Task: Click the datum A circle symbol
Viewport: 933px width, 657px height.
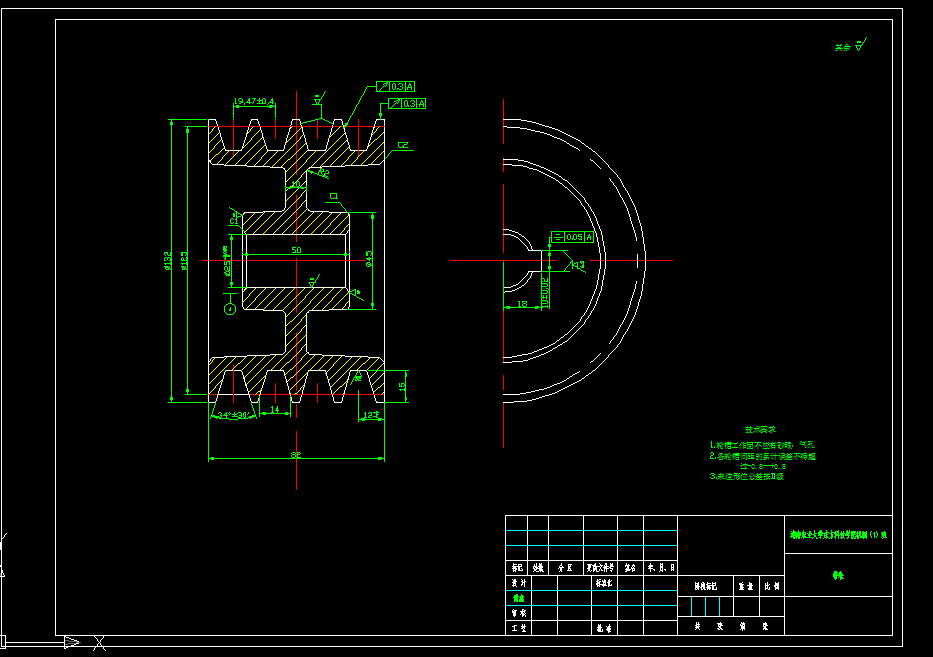Action: pos(230,309)
